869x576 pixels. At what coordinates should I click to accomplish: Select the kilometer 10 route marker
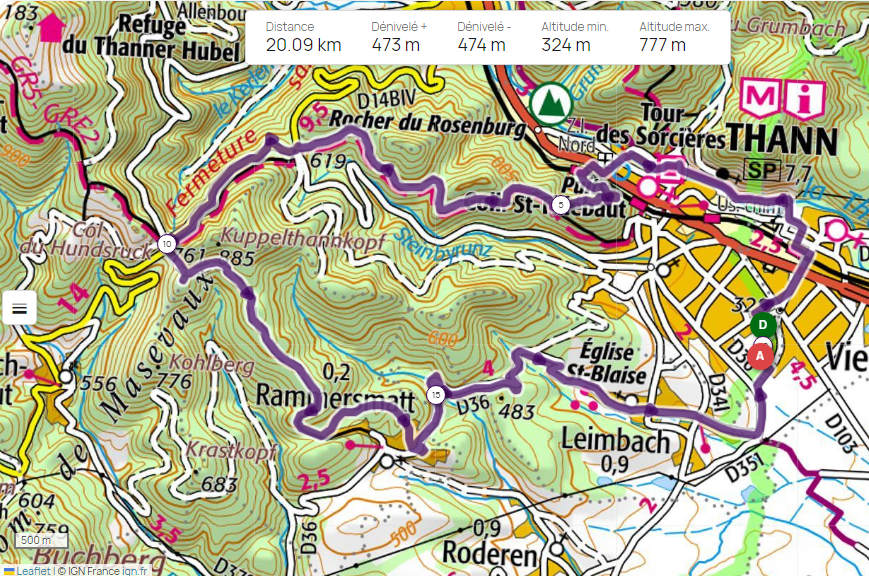click(x=167, y=244)
